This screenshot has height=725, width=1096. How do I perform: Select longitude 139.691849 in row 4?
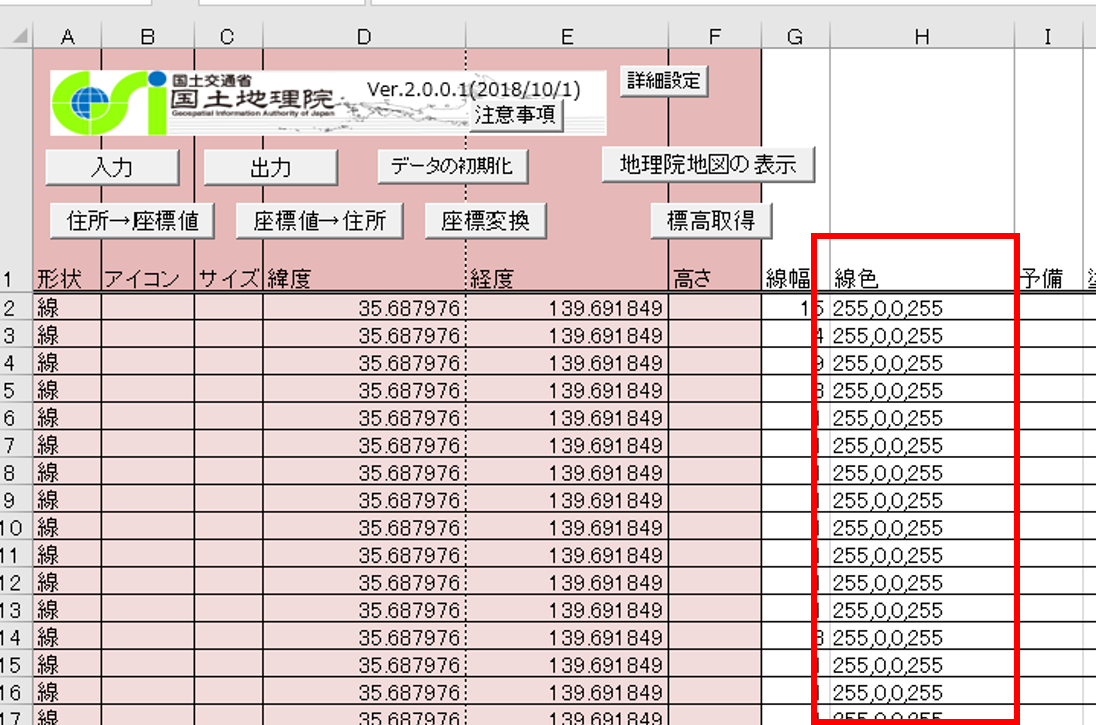pyautogui.click(x=567, y=362)
